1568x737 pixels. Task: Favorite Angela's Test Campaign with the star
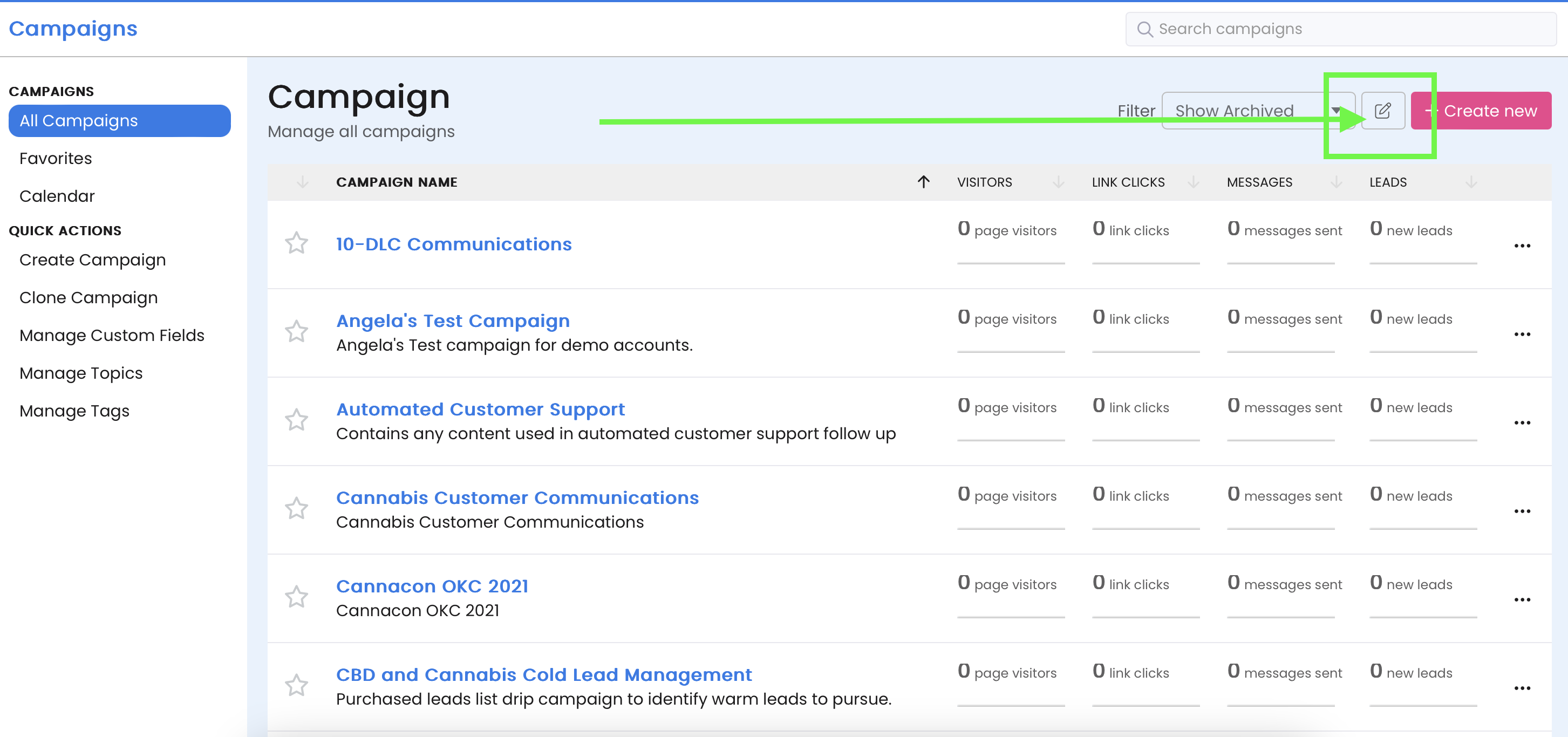click(296, 332)
